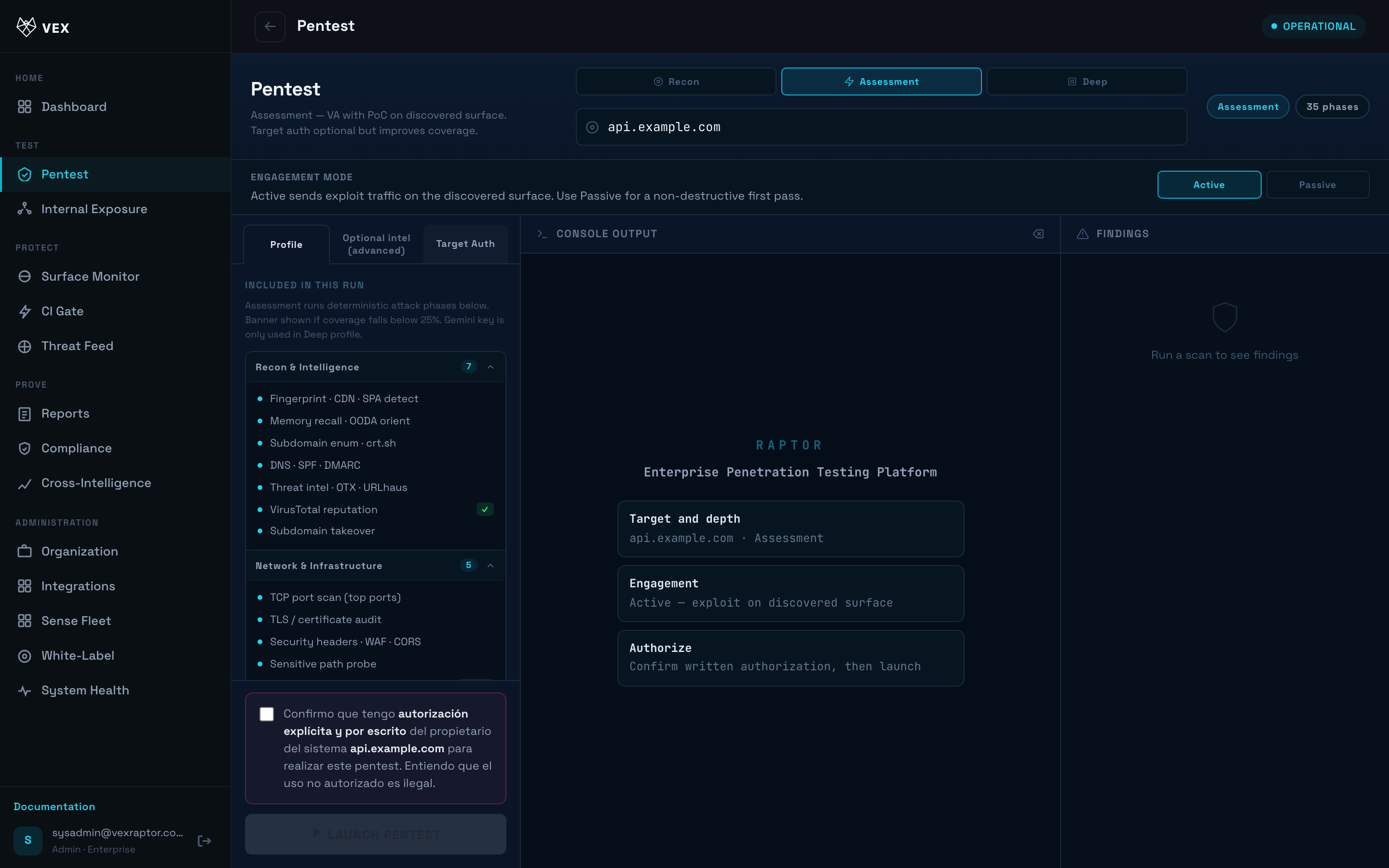Select the Recon scan depth
This screenshot has width=1389, height=868.
pos(676,81)
